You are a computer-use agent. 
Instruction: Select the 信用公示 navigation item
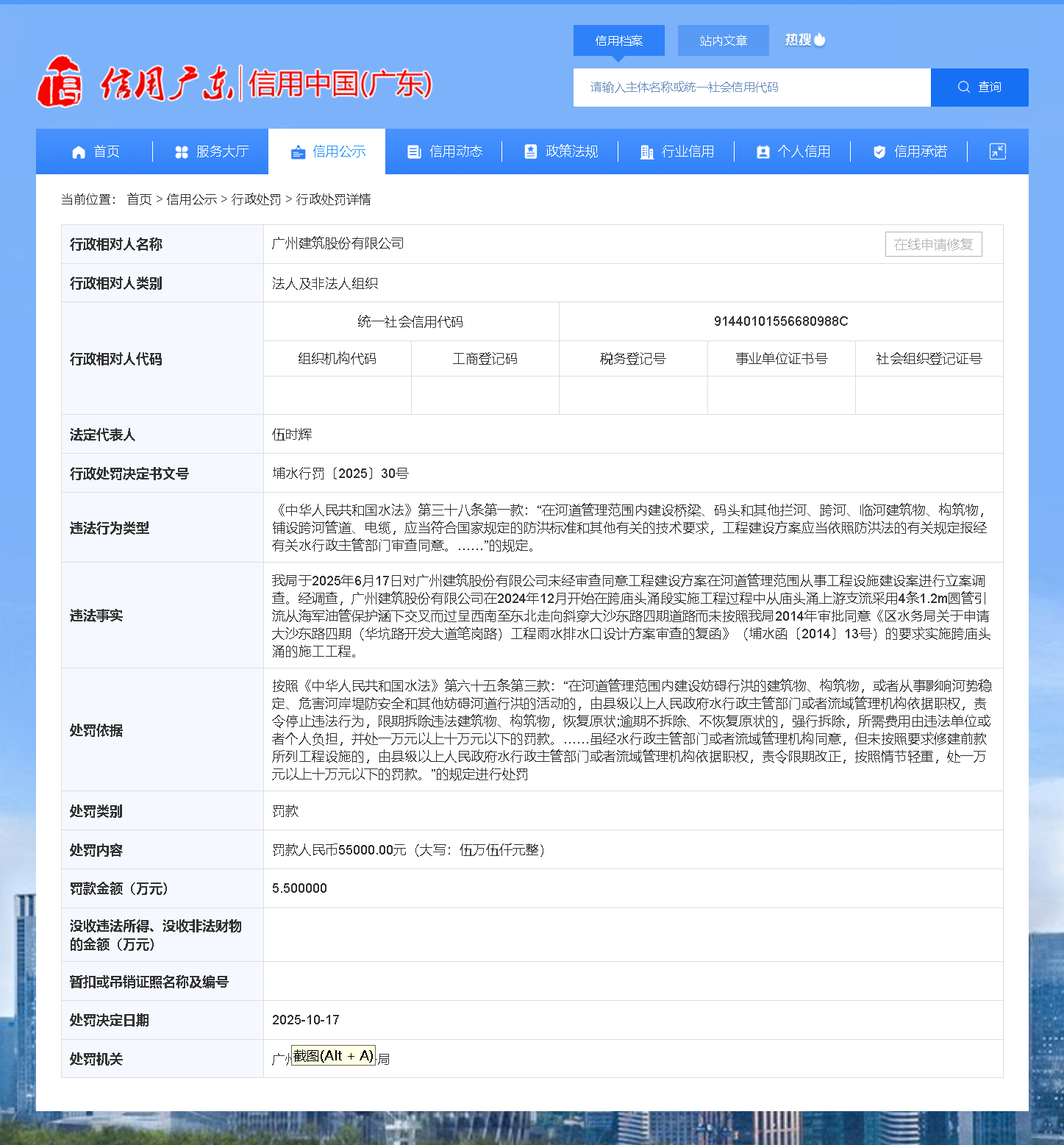[x=327, y=151]
